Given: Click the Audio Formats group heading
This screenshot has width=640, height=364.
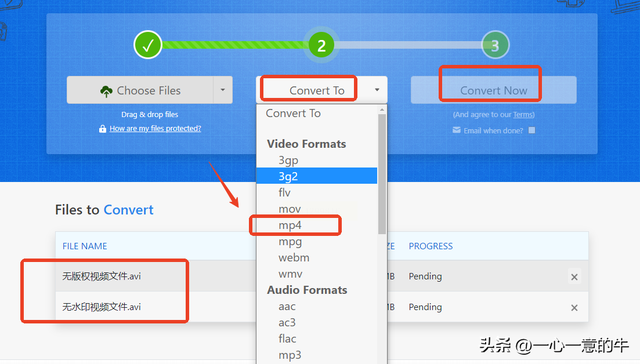Looking at the screenshot, I should pos(307,290).
